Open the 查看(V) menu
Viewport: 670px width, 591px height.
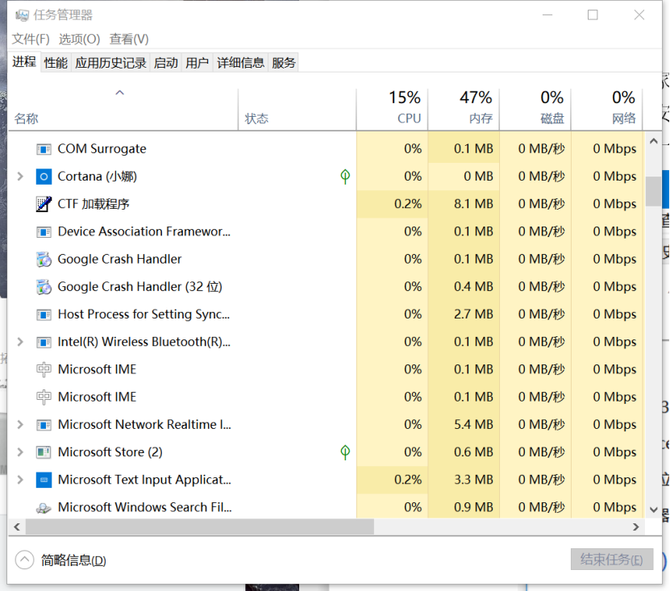(x=129, y=39)
